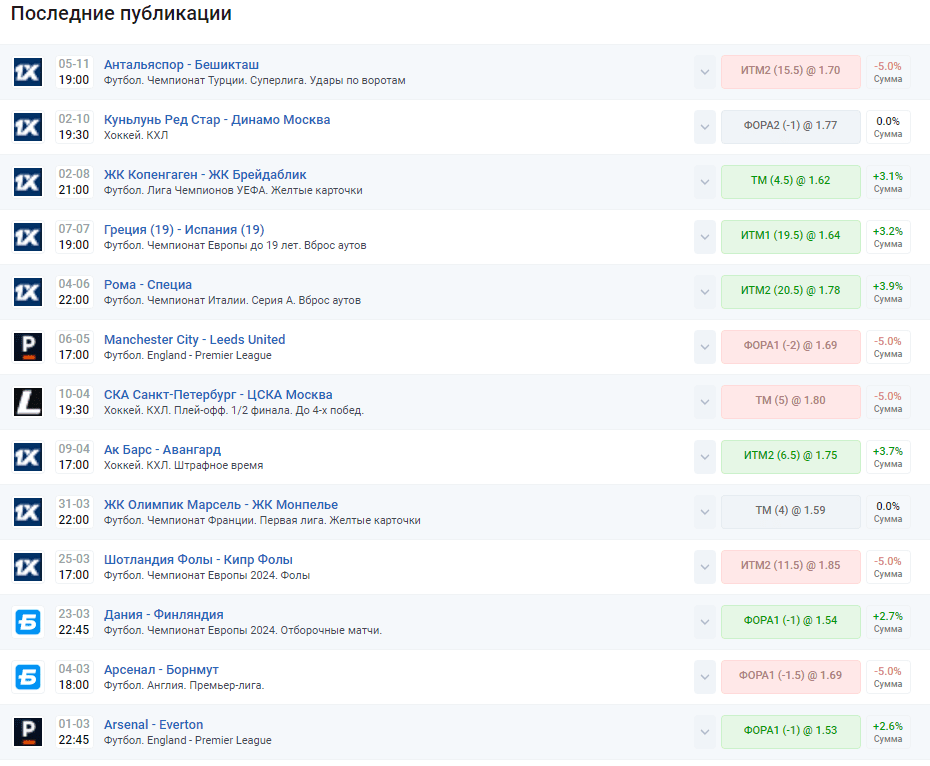Open the Греция (19) - Испания (19) match link
930x766 pixels.
tap(184, 230)
